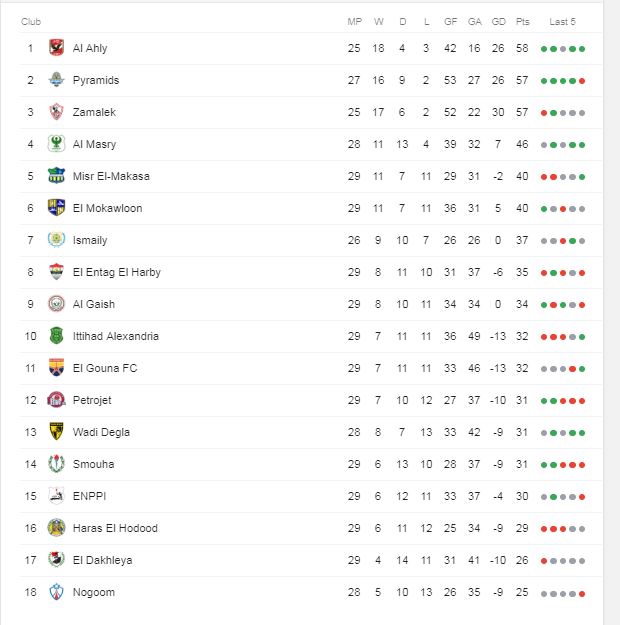Click Al Ahly's last five results dots
620x625 pixels.
563,48
